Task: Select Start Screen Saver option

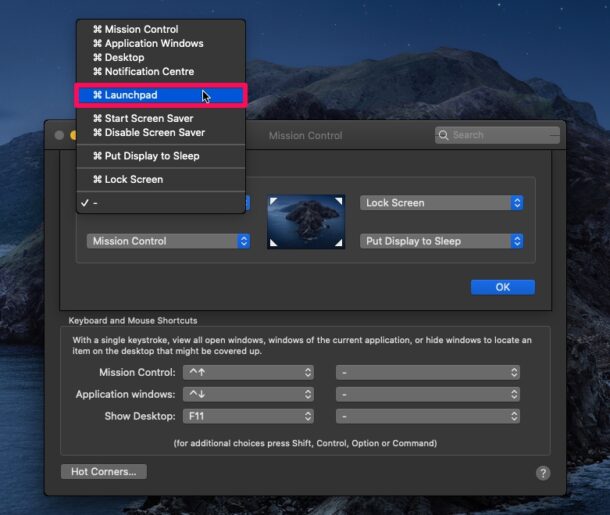Action: (x=161, y=118)
